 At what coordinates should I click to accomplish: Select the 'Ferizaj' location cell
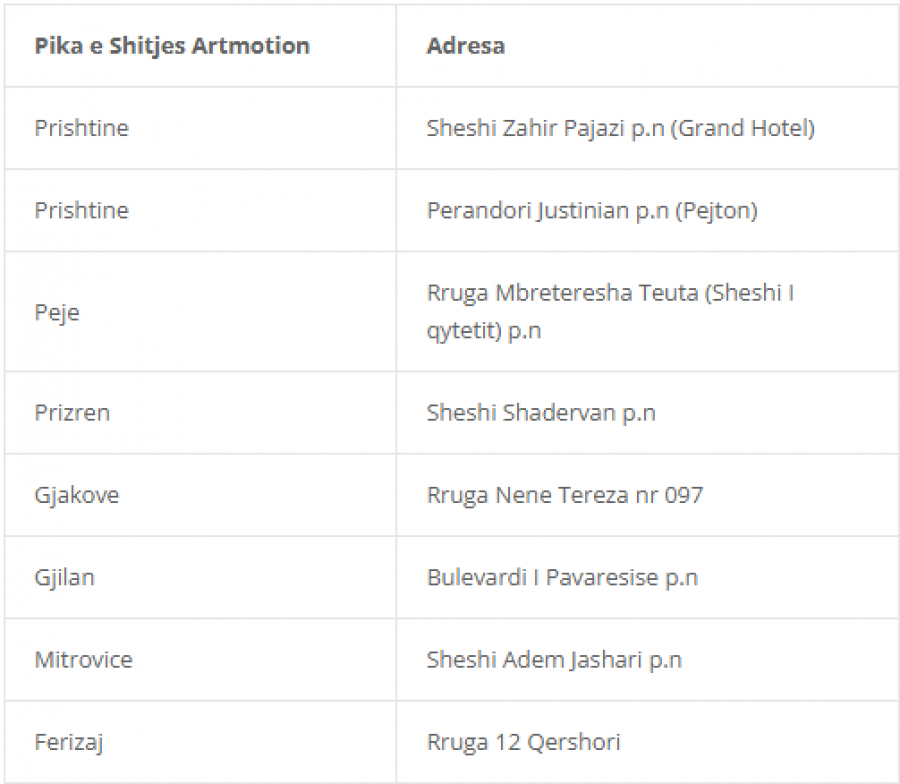point(69,741)
